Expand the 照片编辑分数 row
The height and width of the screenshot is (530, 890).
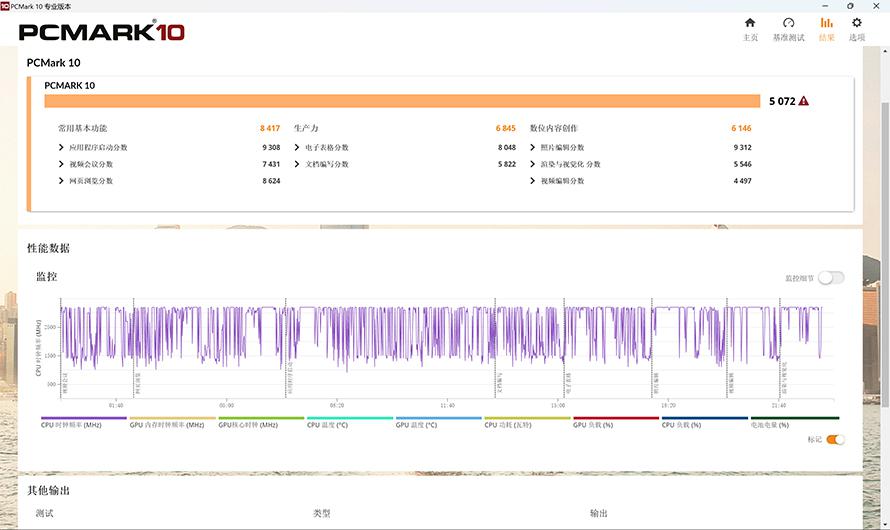tap(532, 148)
